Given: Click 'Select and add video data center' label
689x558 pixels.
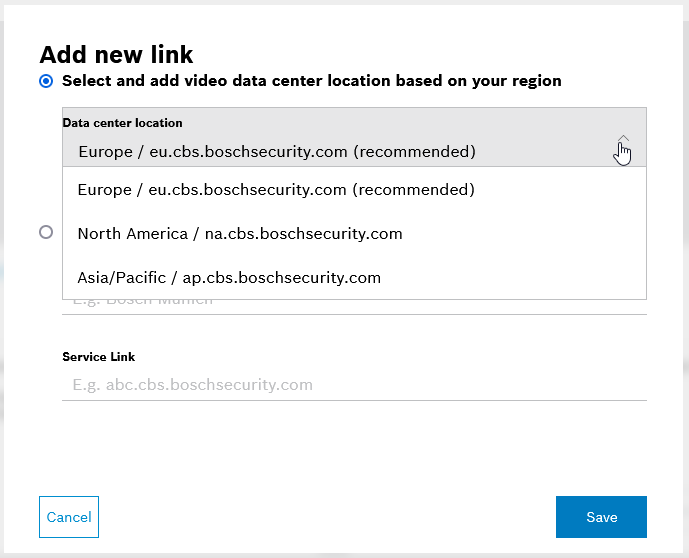Looking at the screenshot, I should (x=311, y=81).
